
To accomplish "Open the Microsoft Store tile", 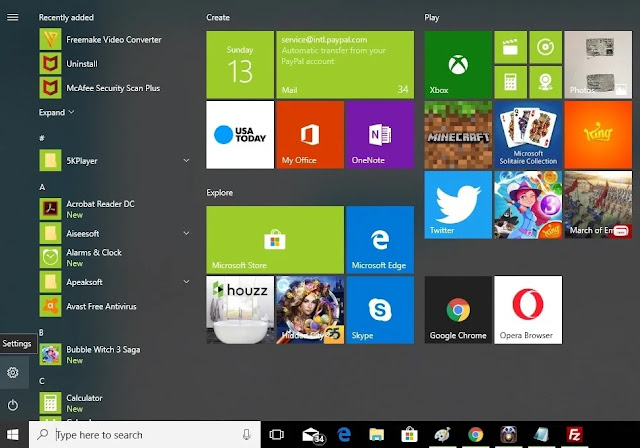I will tap(275, 240).
